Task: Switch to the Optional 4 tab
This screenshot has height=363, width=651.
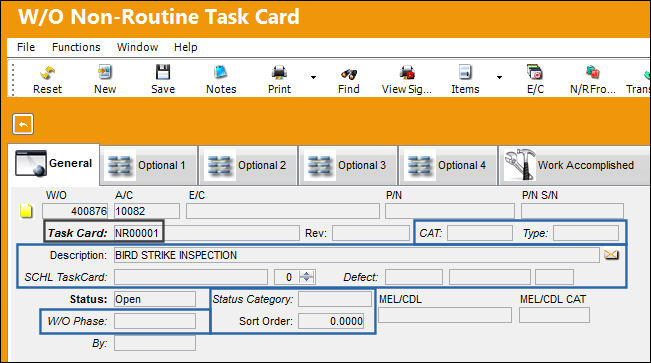Action: (448, 165)
